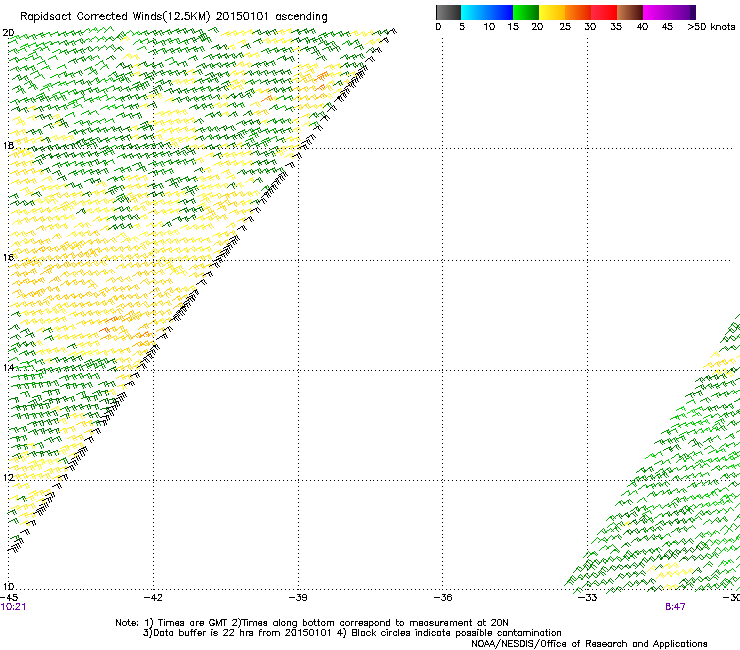Click the longitude label -33
Viewport: 740px width, 650px height.
click(x=587, y=598)
